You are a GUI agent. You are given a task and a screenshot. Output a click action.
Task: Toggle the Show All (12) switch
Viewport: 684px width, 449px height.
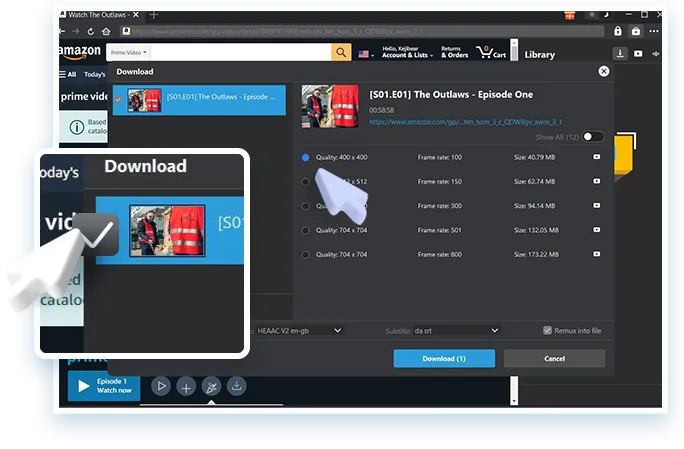593,137
